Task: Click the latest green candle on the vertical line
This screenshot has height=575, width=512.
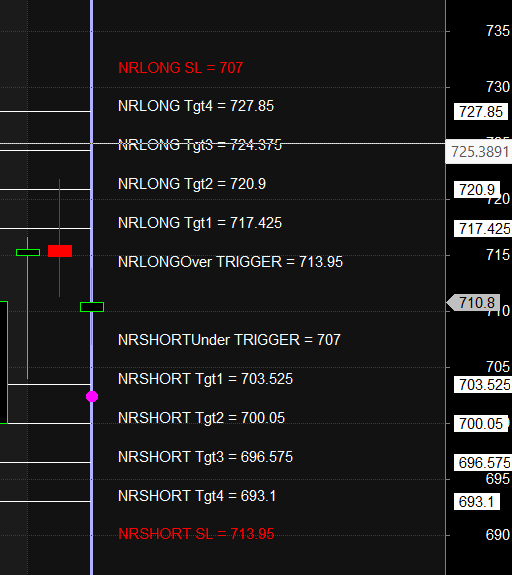Action: (92, 307)
